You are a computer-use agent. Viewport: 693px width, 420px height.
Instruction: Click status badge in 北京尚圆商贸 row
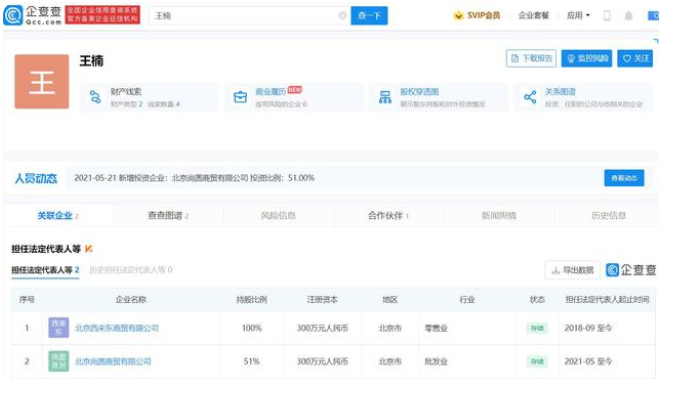pos(537,362)
